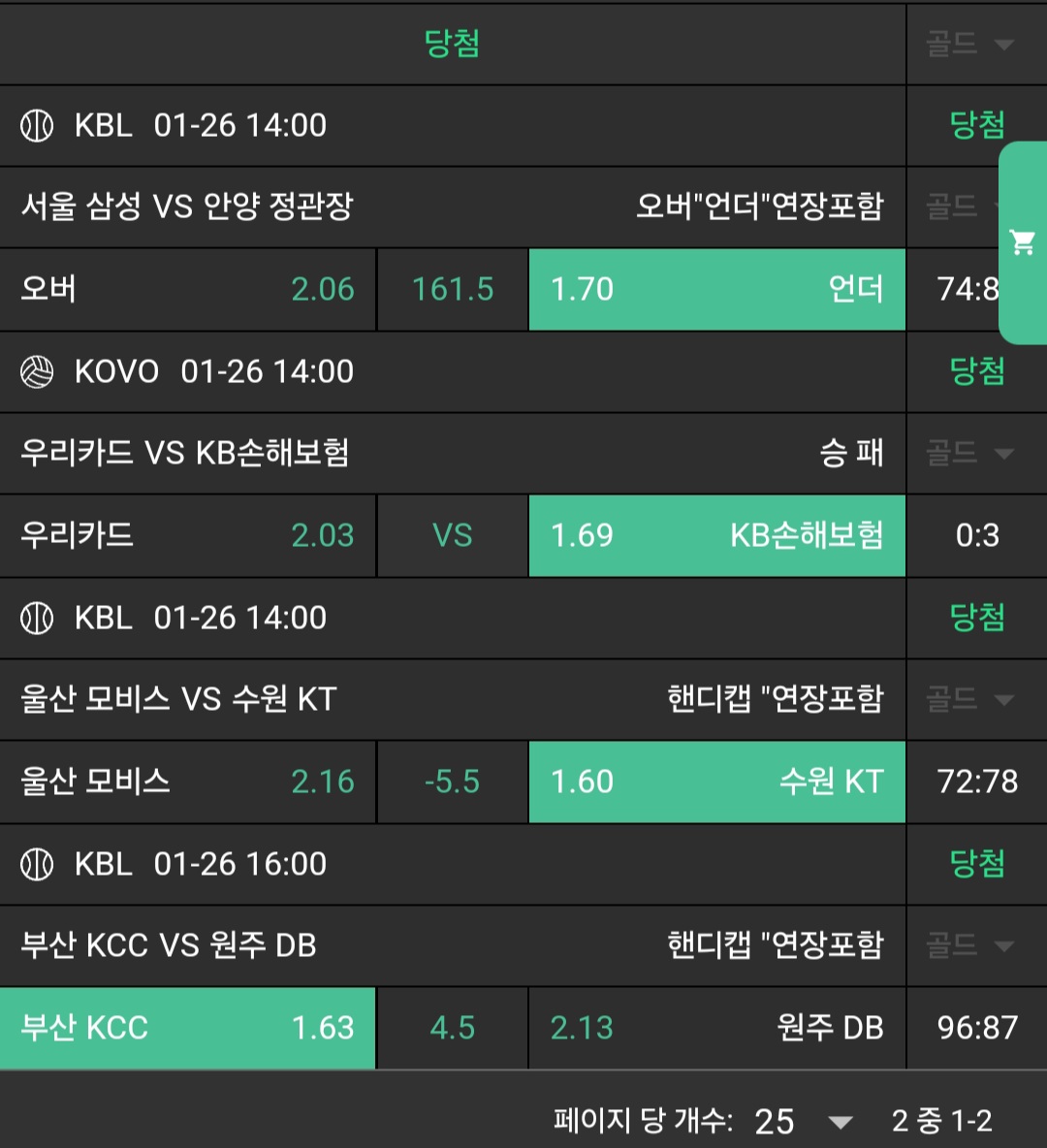Screen dimensions: 1047x1148
Task: Toggle the 우리카드 2.03 odds selection
Action: (187, 535)
